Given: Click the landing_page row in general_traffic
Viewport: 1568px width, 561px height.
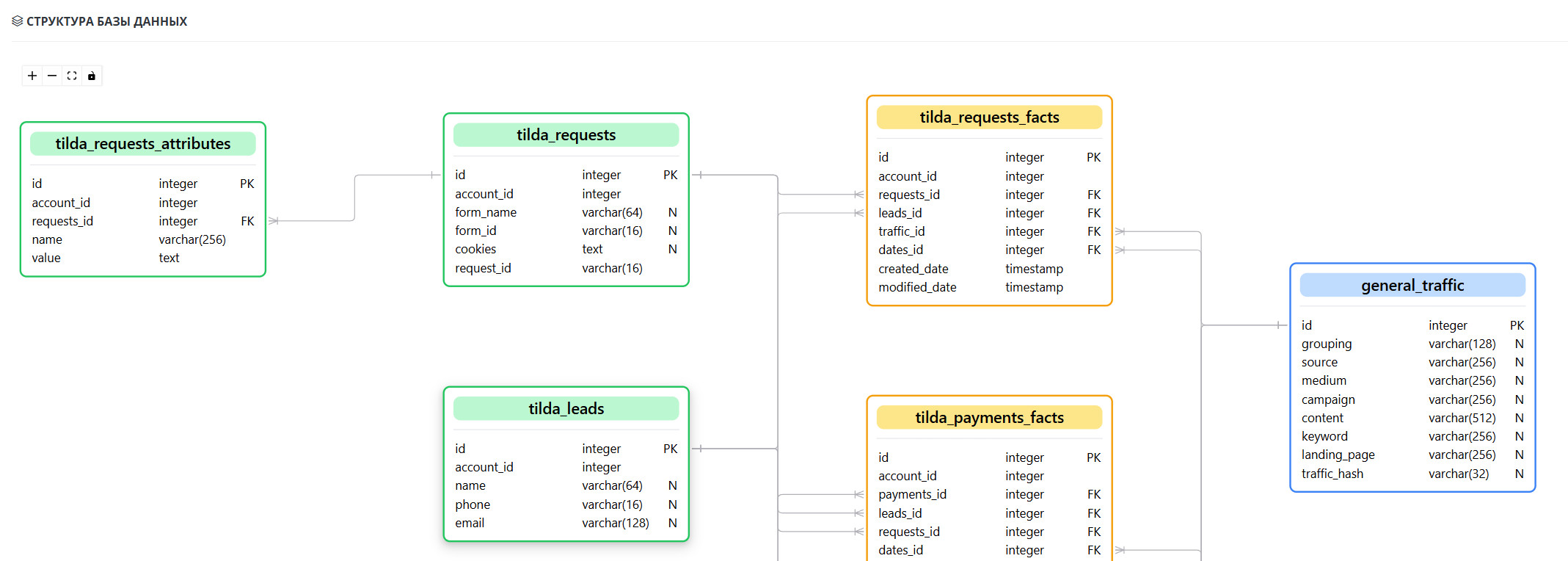Looking at the screenshot, I should pos(1338,455).
